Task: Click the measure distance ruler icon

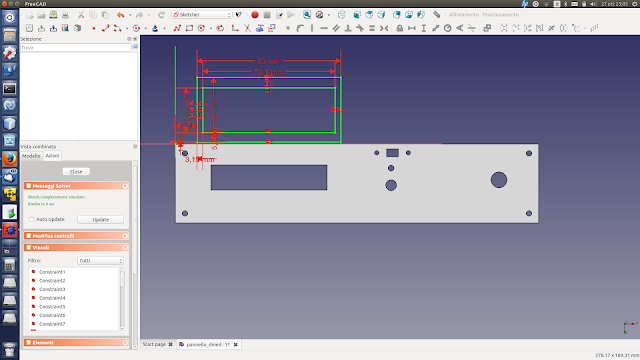Action: pyautogui.click(x=436, y=15)
